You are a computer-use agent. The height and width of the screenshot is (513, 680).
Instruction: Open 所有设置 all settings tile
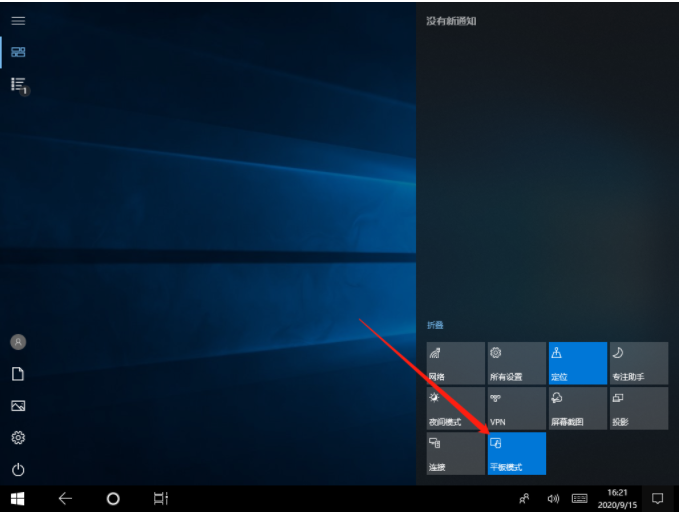pyautogui.click(x=517, y=363)
